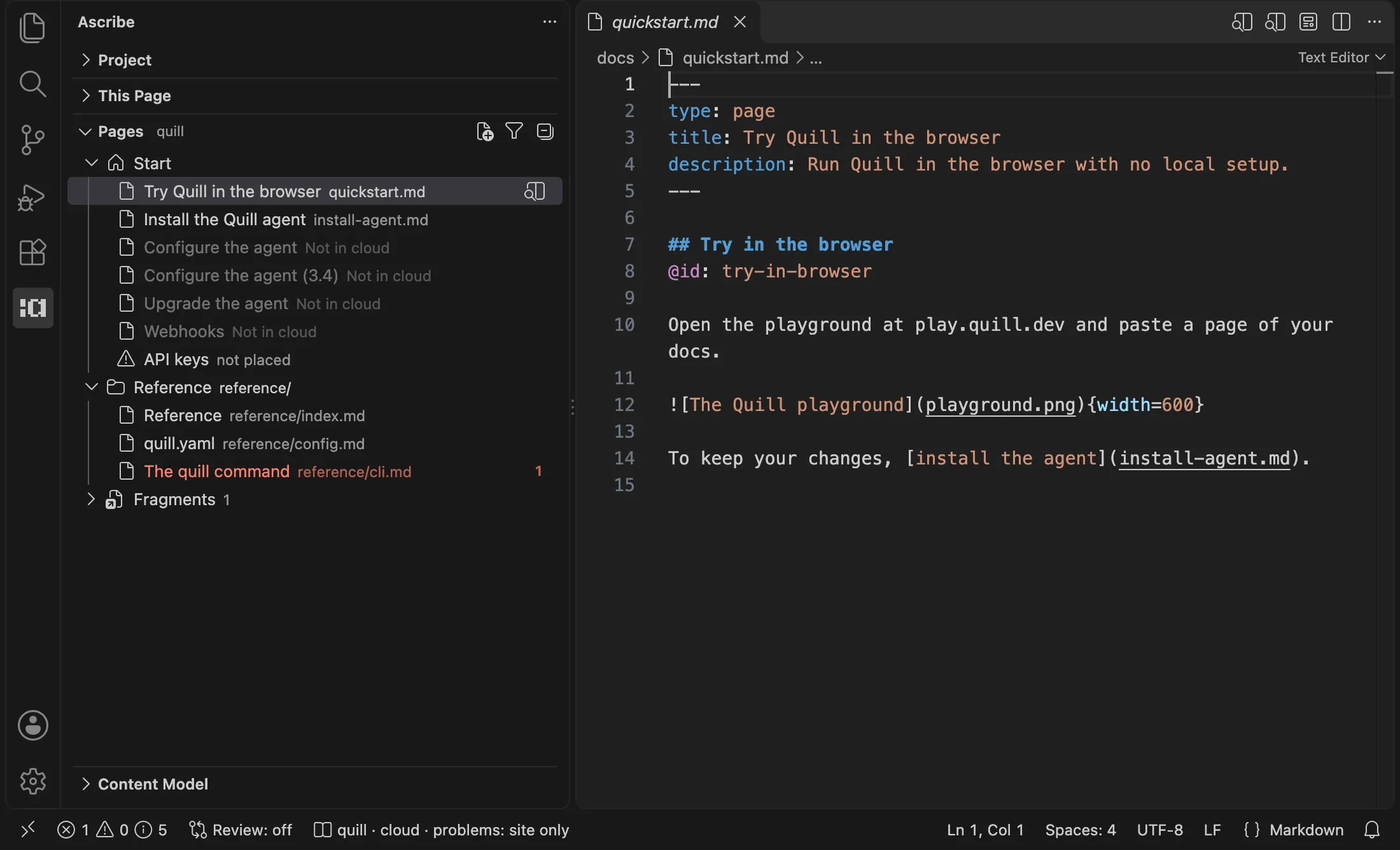Collapse all pages with the collapse icon
The height and width of the screenshot is (850, 1400).
click(545, 131)
